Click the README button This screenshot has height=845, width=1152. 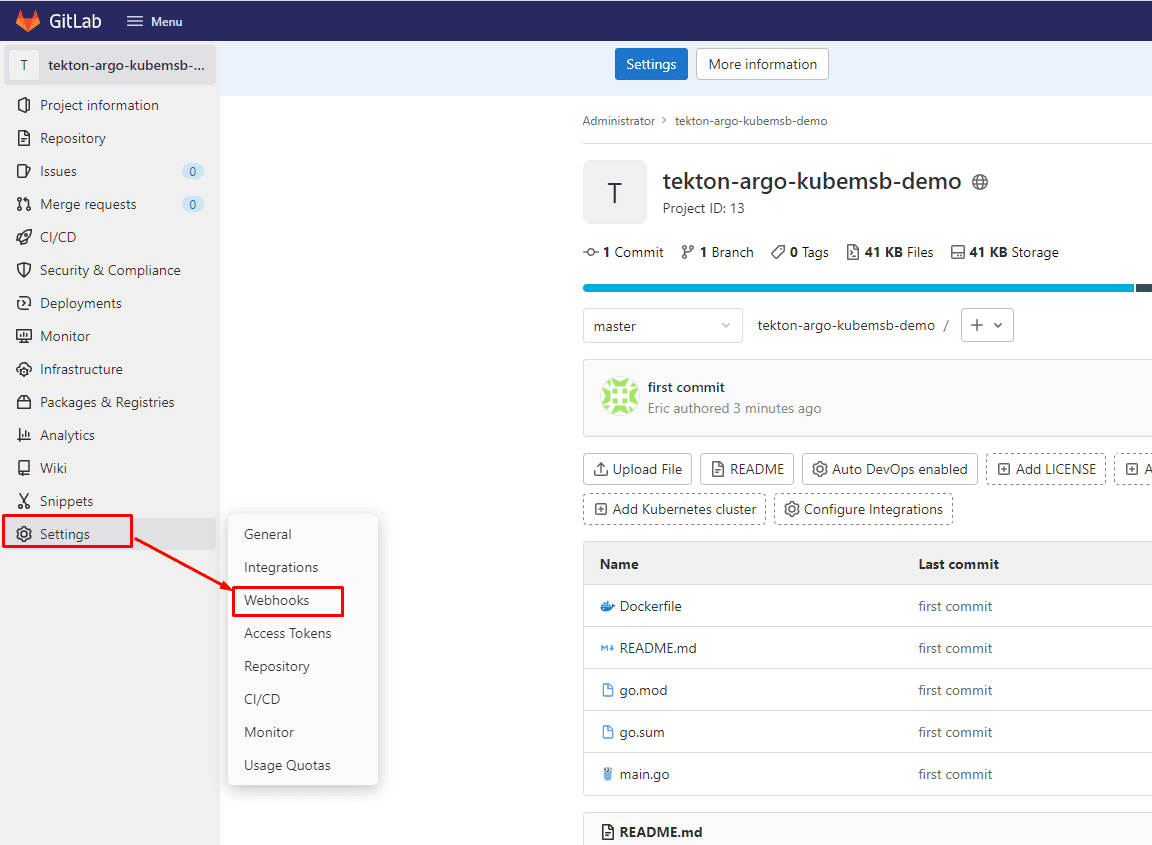(x=746, y=469)
